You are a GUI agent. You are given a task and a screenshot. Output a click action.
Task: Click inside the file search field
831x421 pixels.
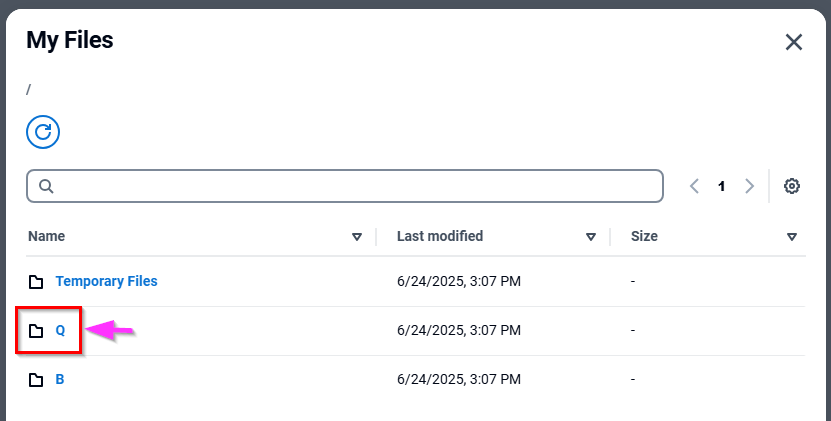coord(350,186)
